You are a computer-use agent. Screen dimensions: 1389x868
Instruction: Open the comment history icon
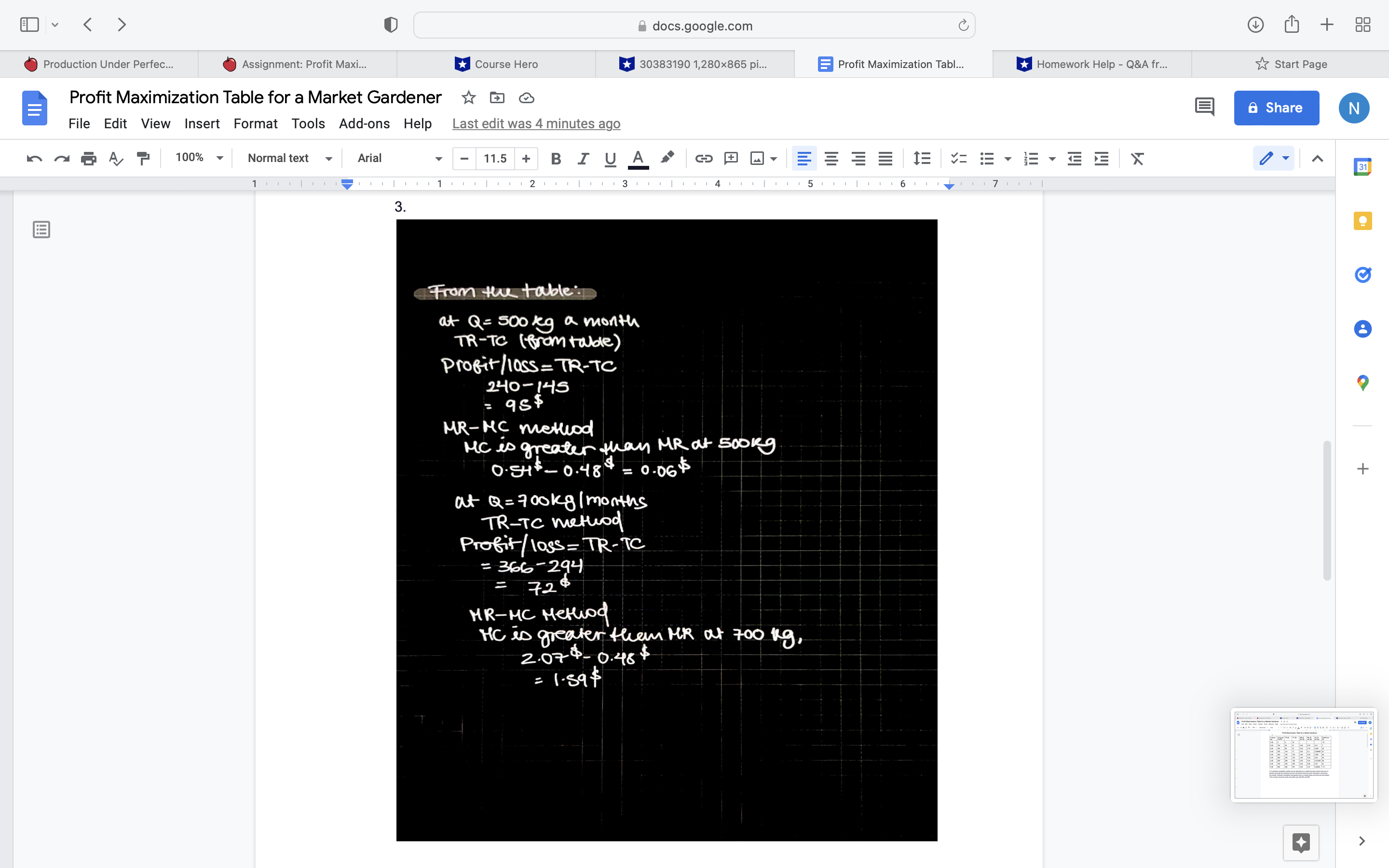(x=1204, y=108)
